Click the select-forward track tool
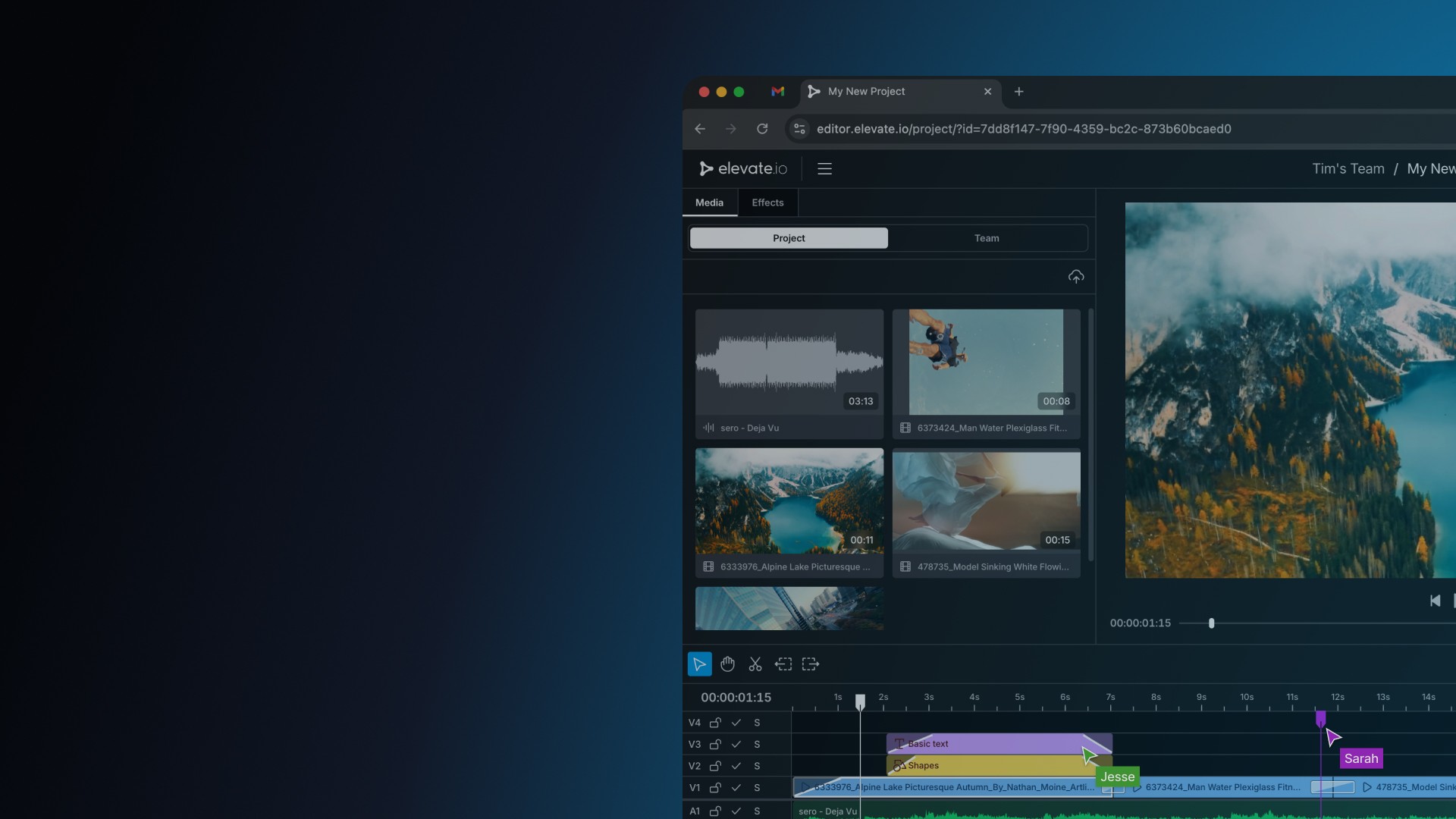1456x819 pixels. [811, 664]
